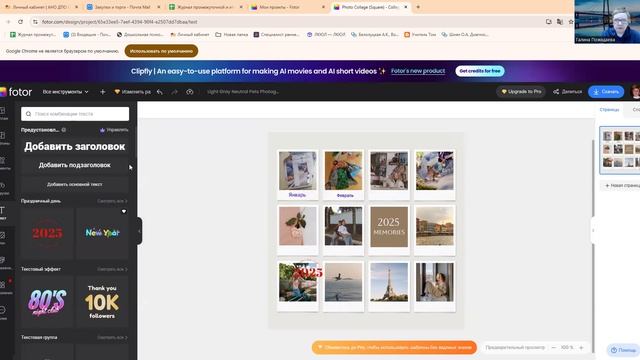Click 'Новая страница' add page button
The image size is (640, 360).
(x=621, y=186)
